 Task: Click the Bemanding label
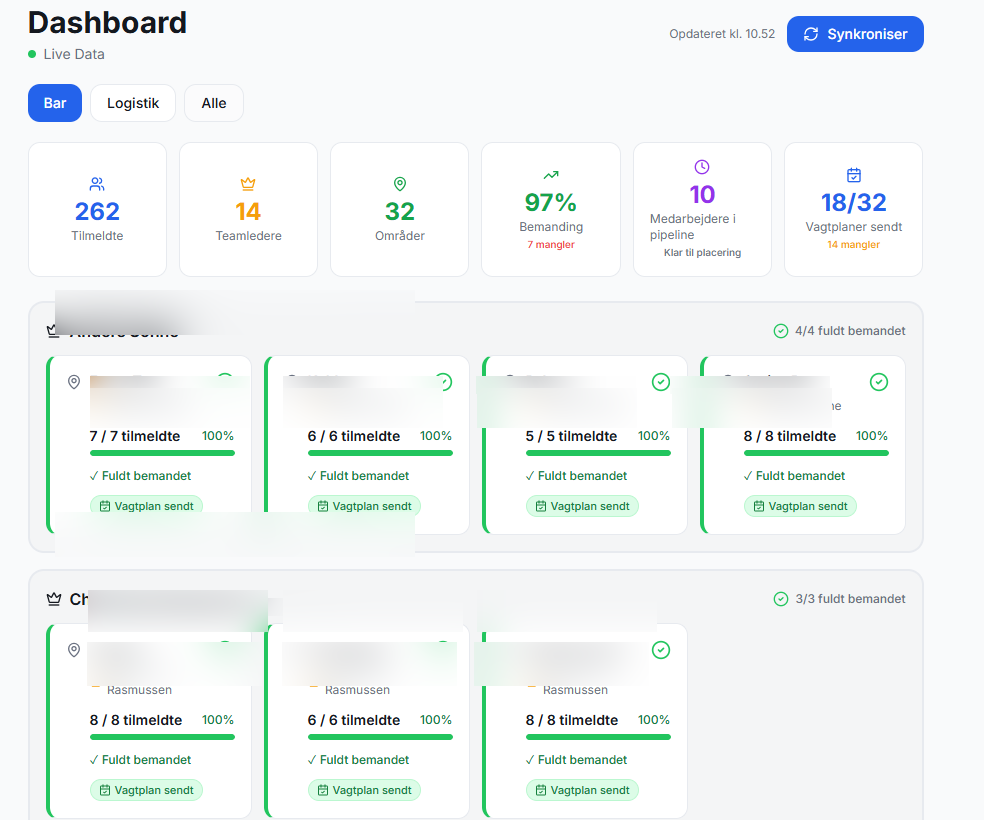[x=551, y=227]
